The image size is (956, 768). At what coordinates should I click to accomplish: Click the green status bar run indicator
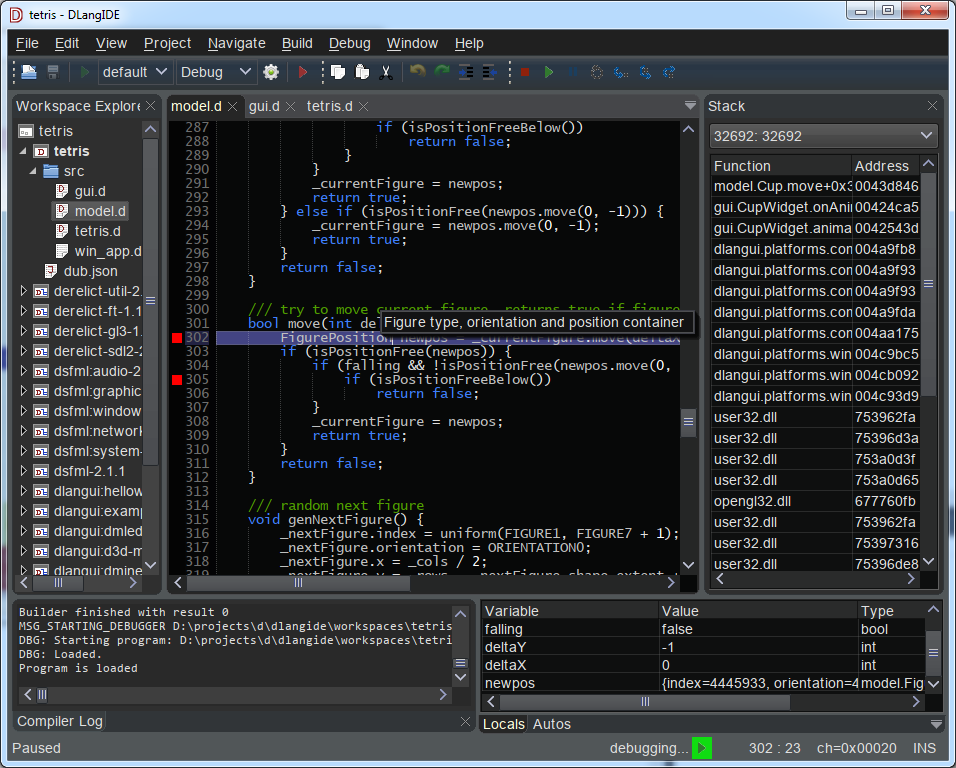702,748
